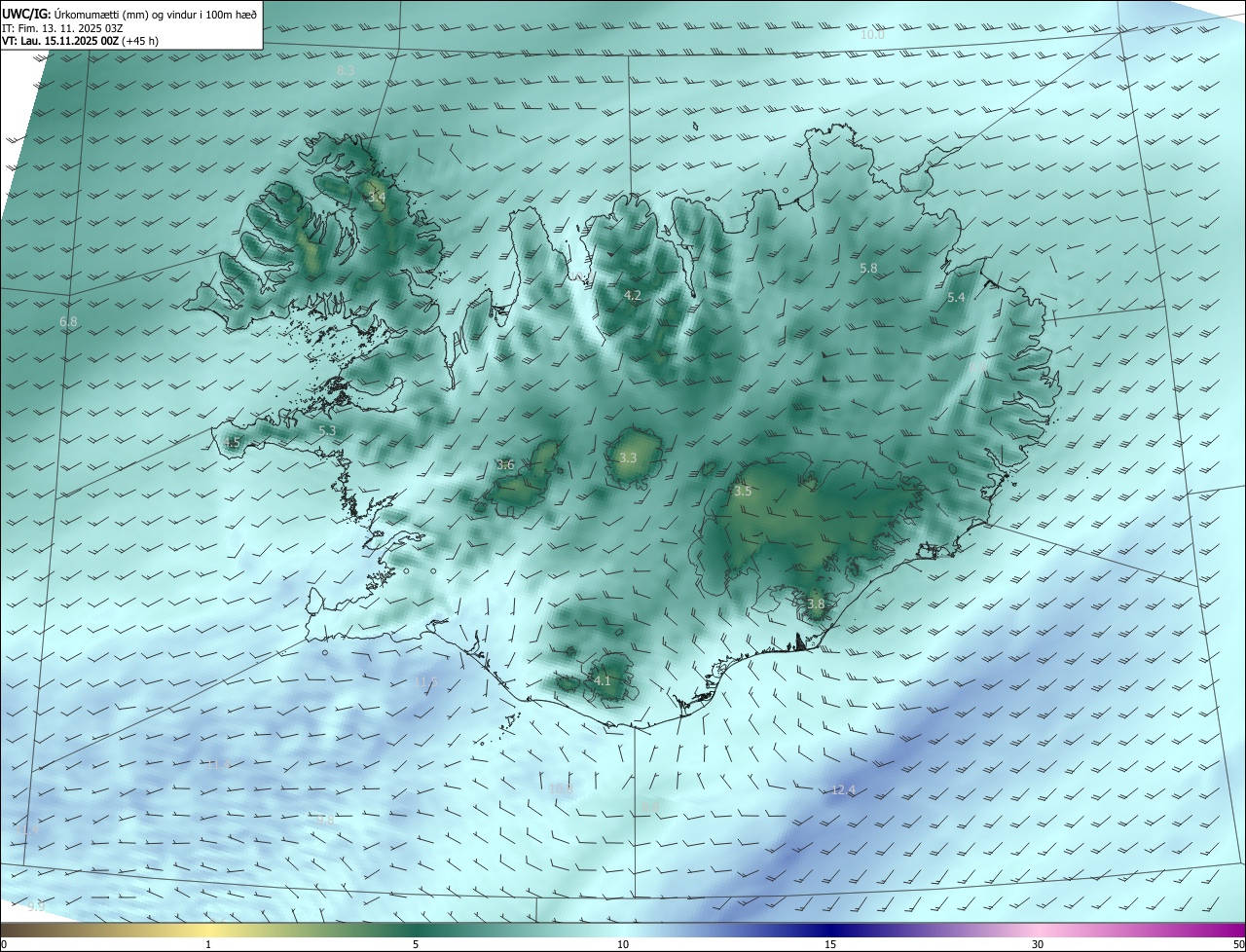Click the colorbar tick label 1
This screenshot has width=1246, height=952.
[208, 944]
